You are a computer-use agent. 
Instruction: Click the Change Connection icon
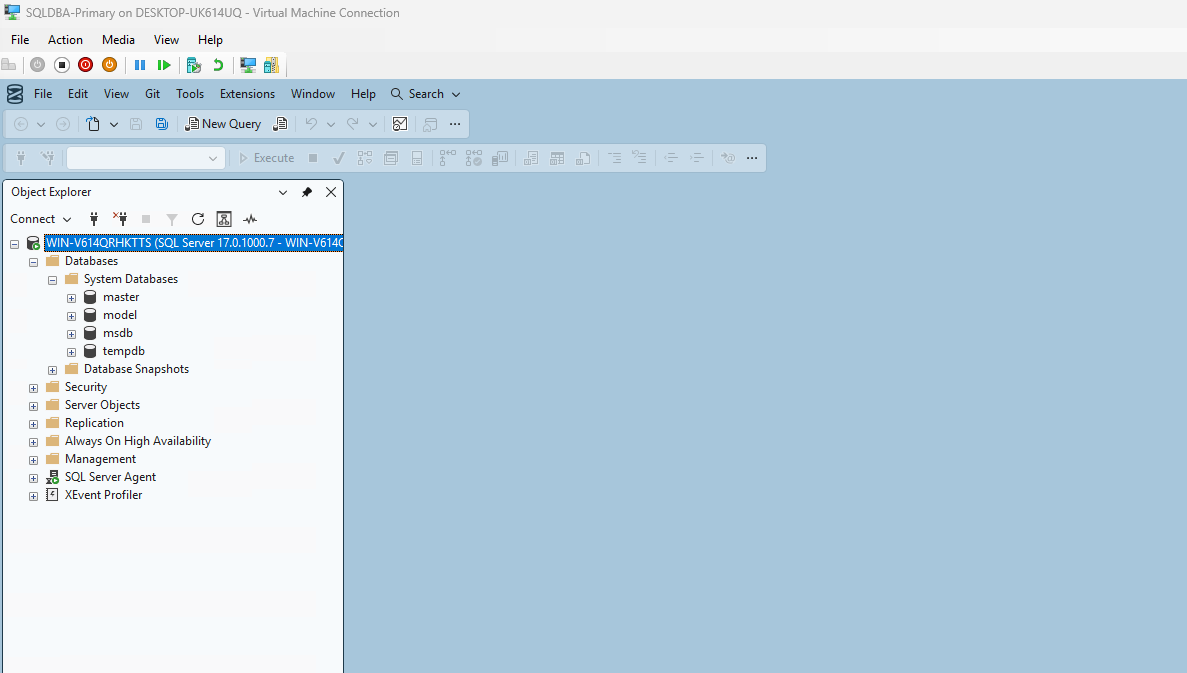[x=48, y=158]
